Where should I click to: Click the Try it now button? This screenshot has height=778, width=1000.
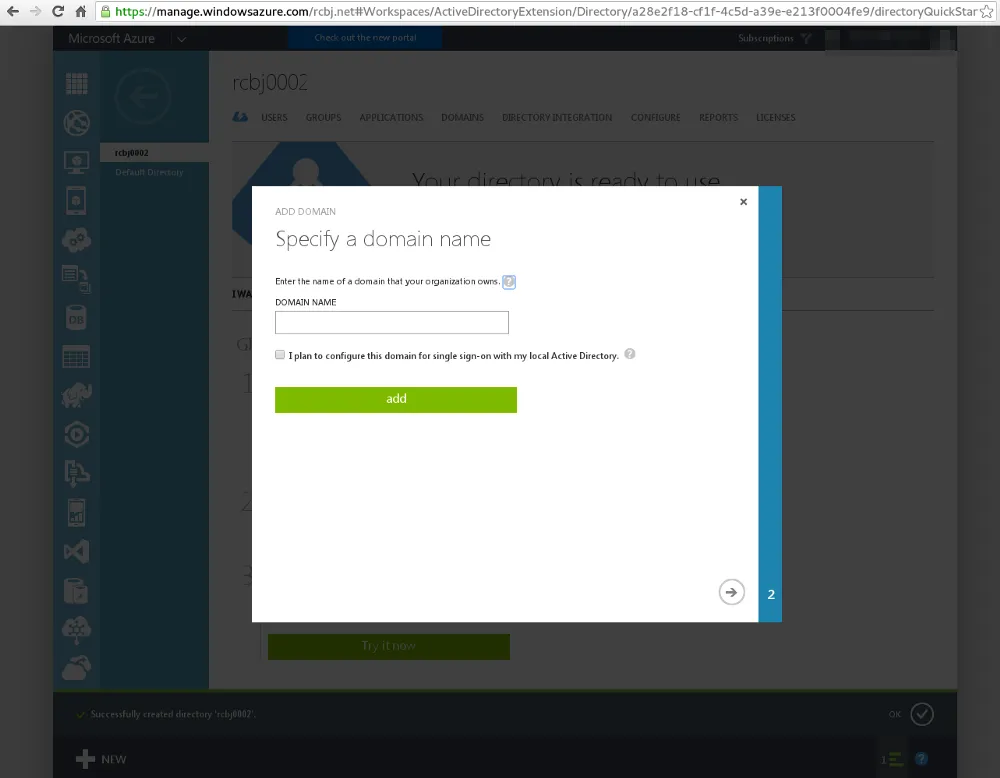(389, 646)
